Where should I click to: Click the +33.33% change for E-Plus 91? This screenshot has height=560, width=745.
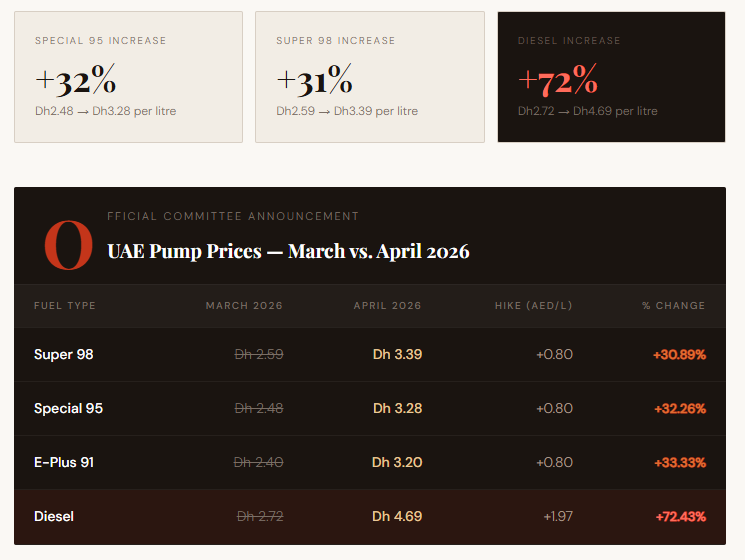click(x=679, y=462)
